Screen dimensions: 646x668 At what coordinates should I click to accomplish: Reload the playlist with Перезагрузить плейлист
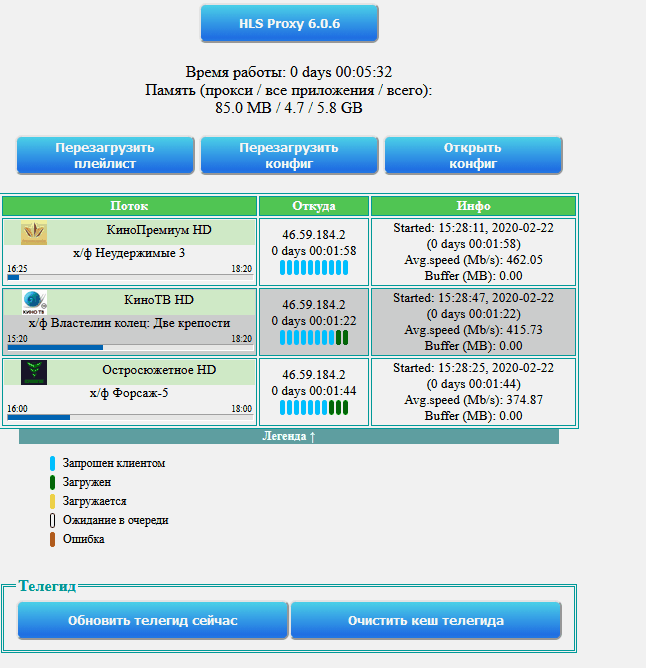pos(105,155)
